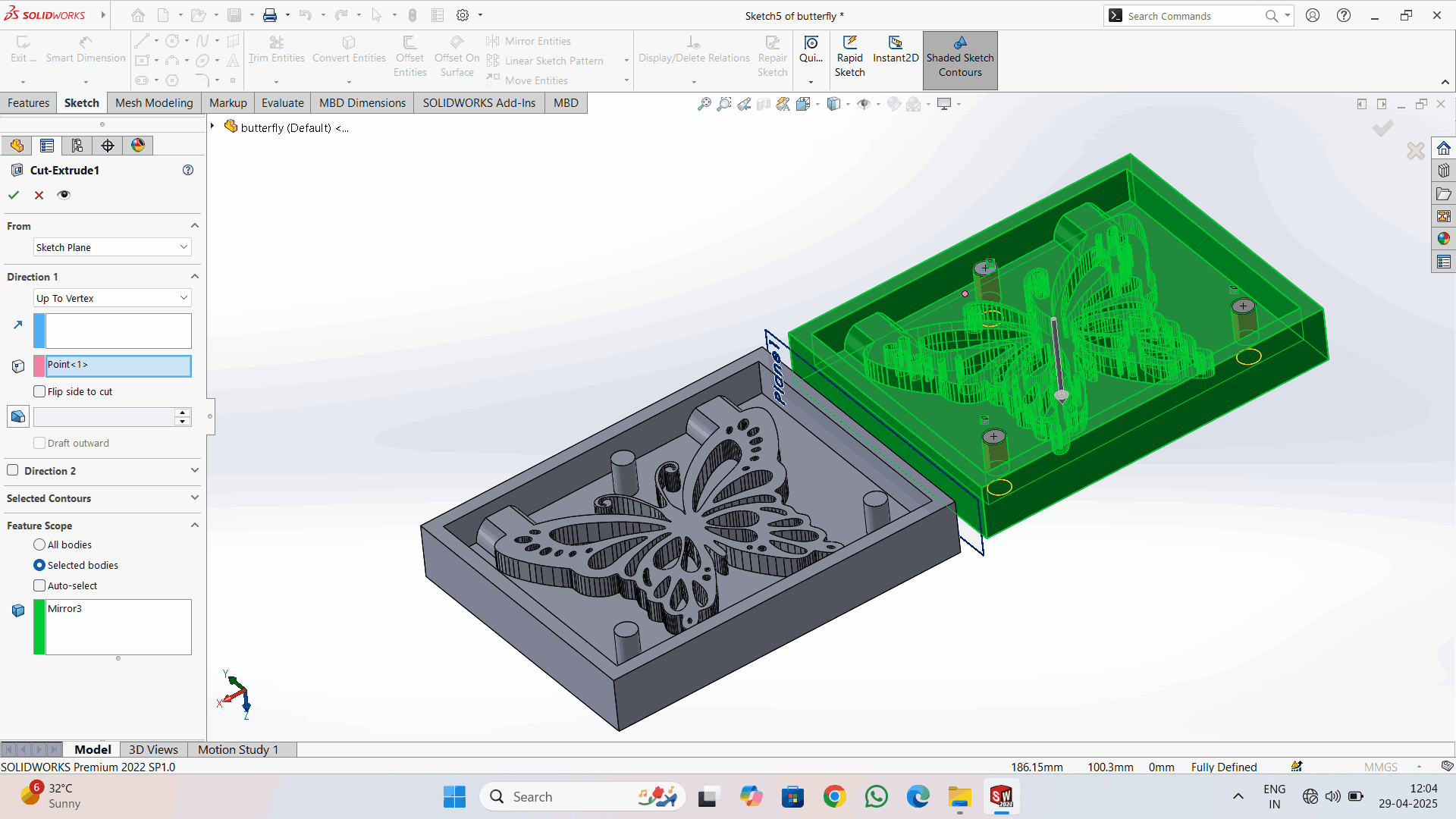
Task: Toggle the Detailed Preview eye icon
Action: (64, 195)
